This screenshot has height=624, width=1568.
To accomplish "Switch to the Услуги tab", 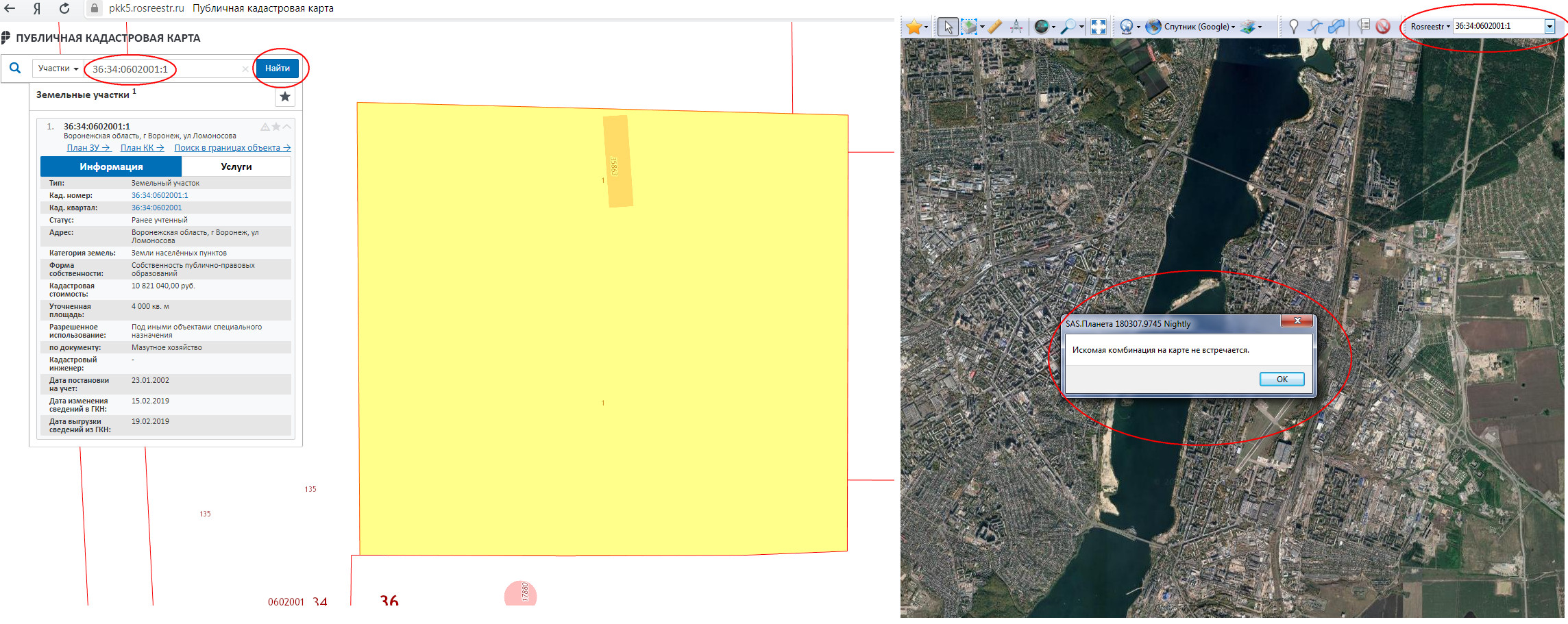I will pos(236,166).
